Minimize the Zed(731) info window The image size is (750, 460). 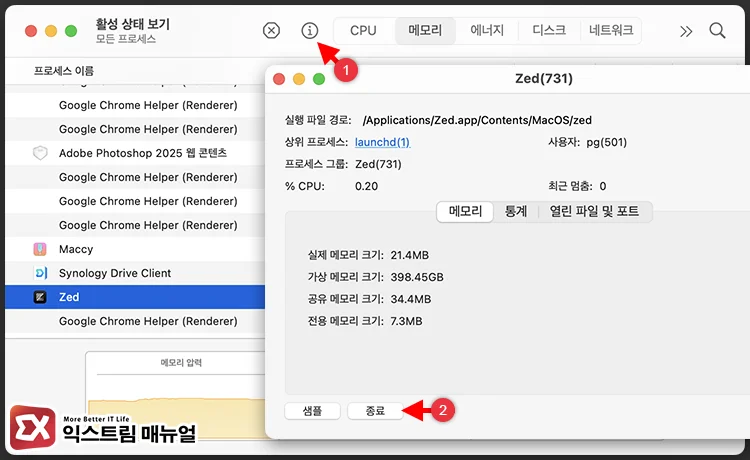pos(299,79)
